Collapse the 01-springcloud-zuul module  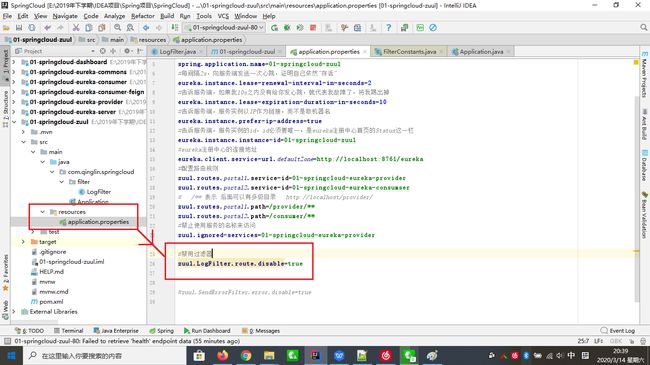coord(14,122)
